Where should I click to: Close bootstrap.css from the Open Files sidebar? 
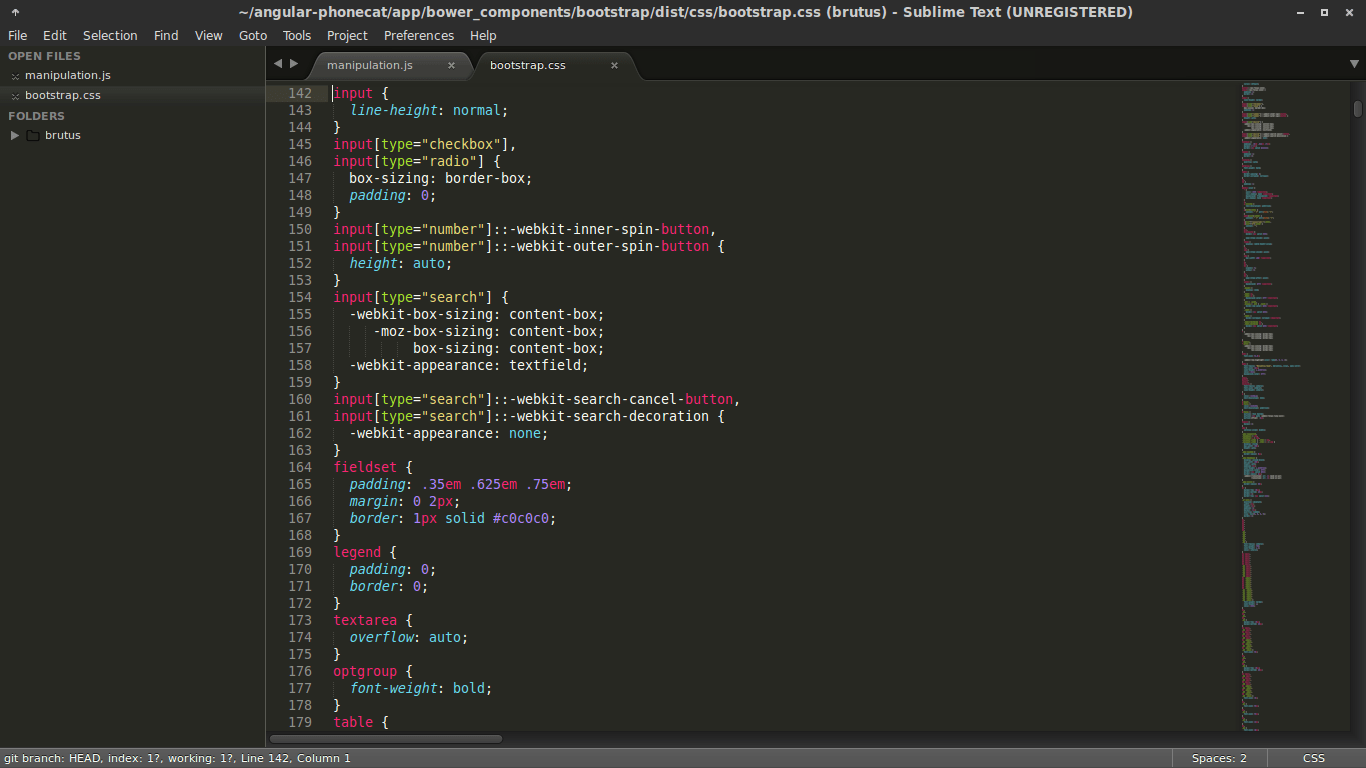coord(15,96)
